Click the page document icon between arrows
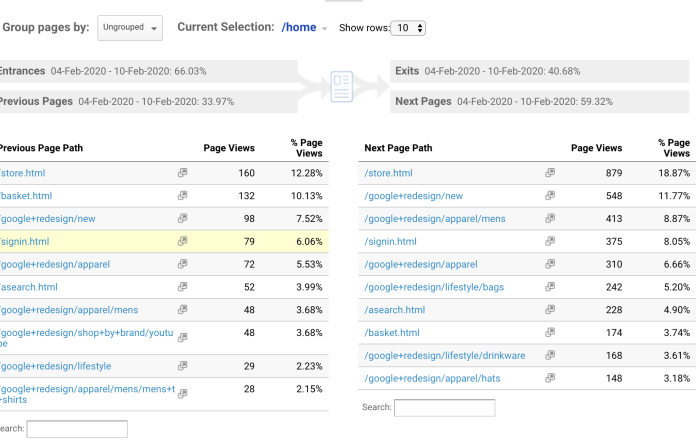 click(x=342, y=87)
